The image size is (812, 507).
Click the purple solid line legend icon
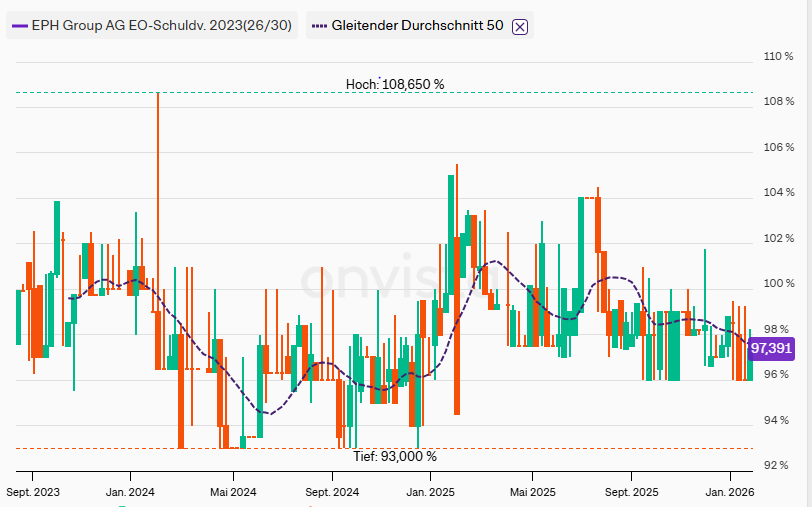click(x=19, y=26)
